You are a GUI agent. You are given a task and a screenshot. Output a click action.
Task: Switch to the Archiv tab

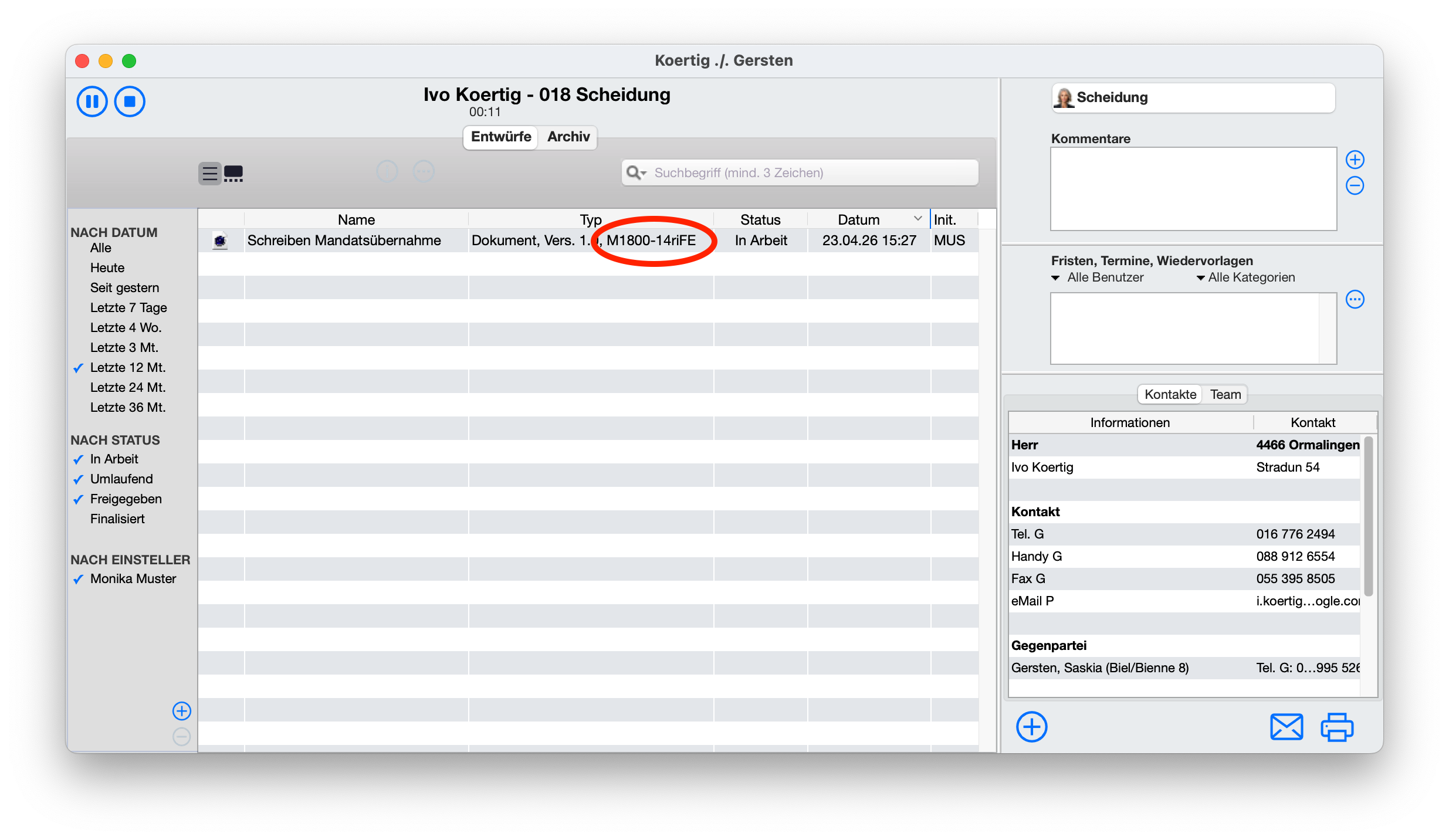[x=568, y=137]
